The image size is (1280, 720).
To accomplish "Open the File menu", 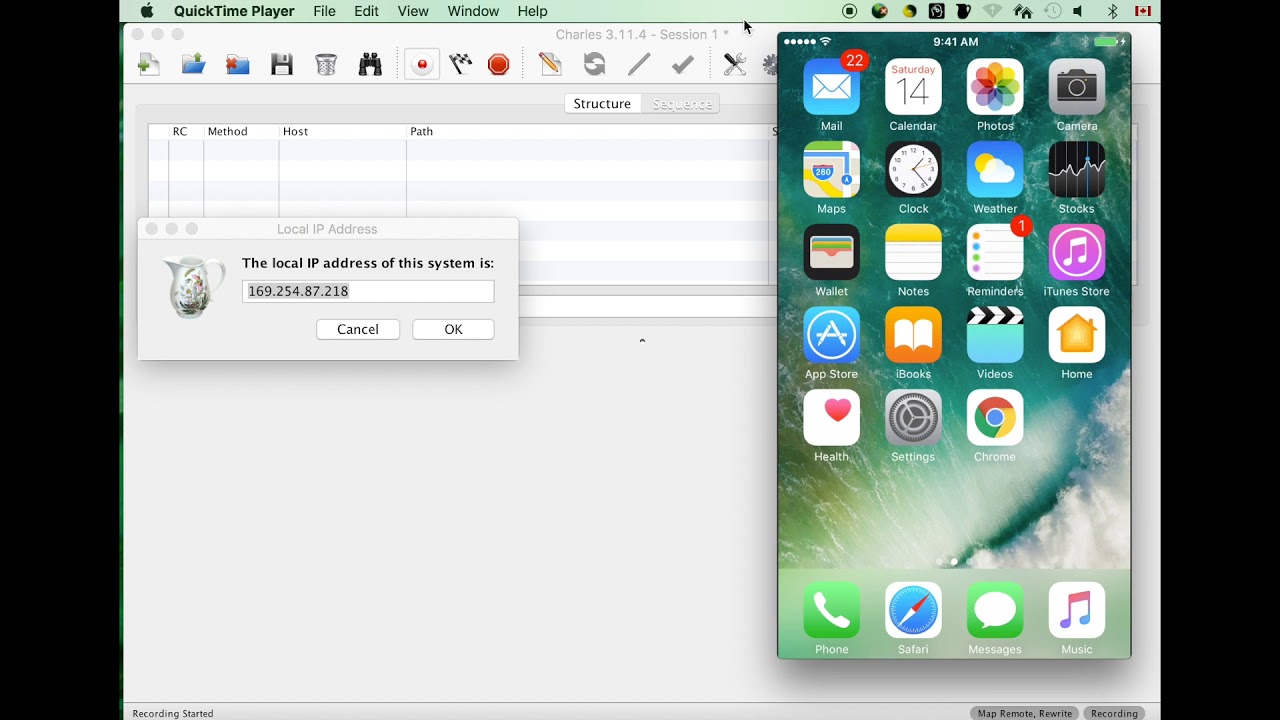I will 324,11.
